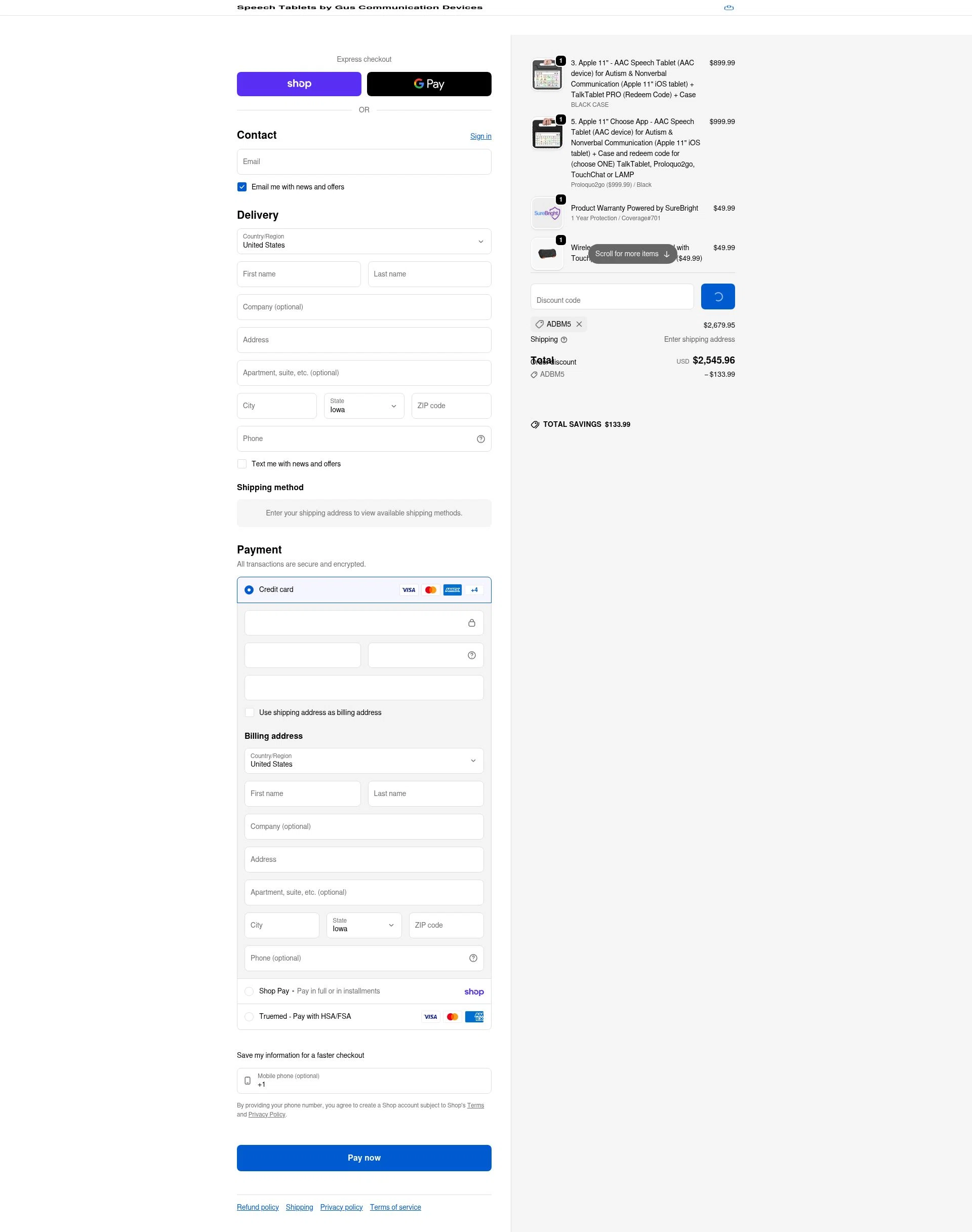Click the billing phone help icon

pos(473,958)
